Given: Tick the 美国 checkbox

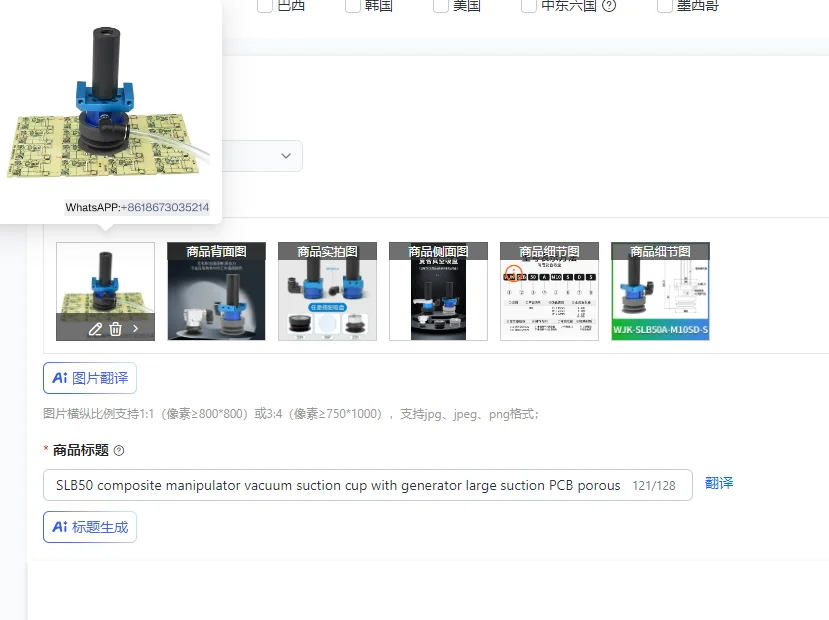Looking at the screenshot, I should point(441,6).
